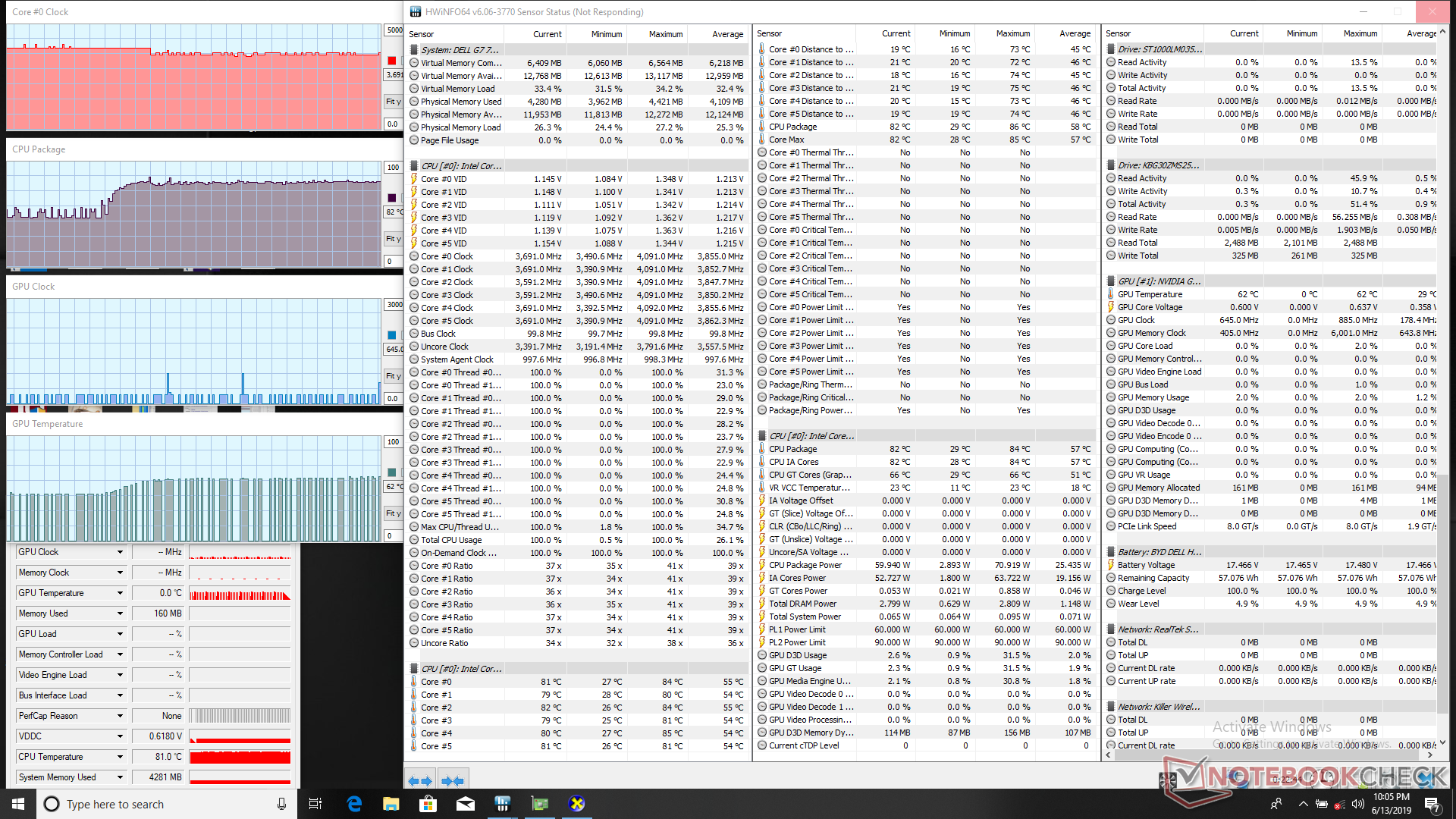Click the shrink columns blue arrows button
1456x819 pixels.
tap(453, 780)
